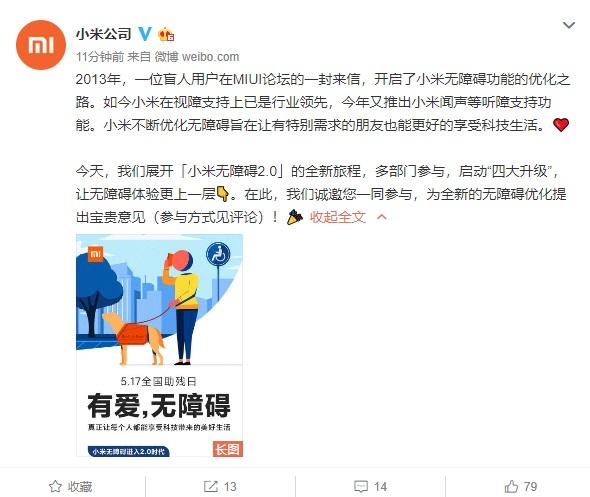Click the 小米公司 account name
The image size is (590, 497).
[x=103, y=34]
